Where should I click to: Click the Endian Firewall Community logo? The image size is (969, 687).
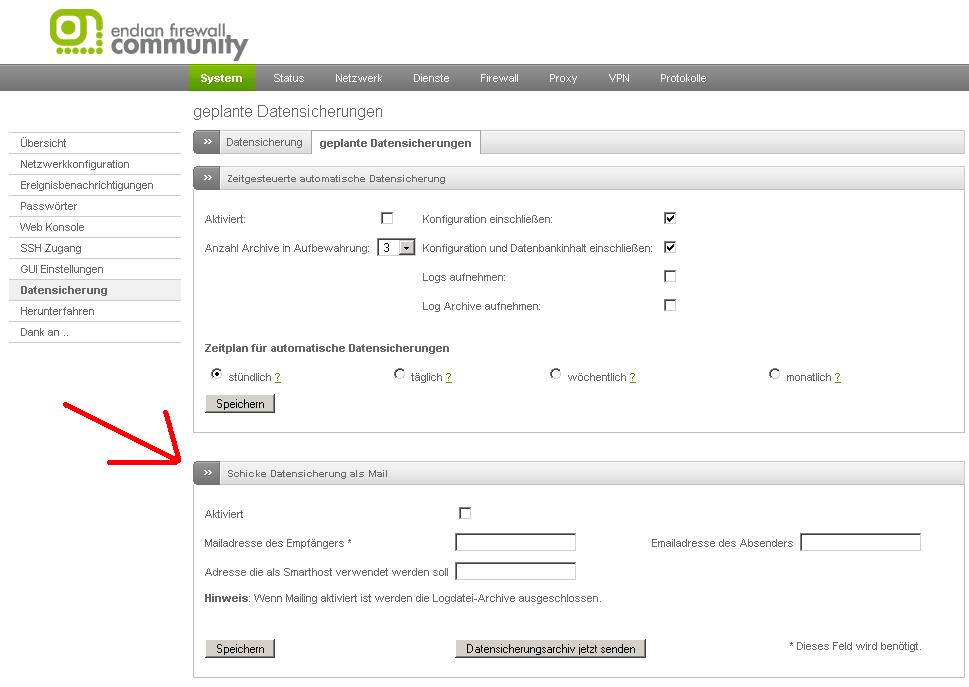149,35
